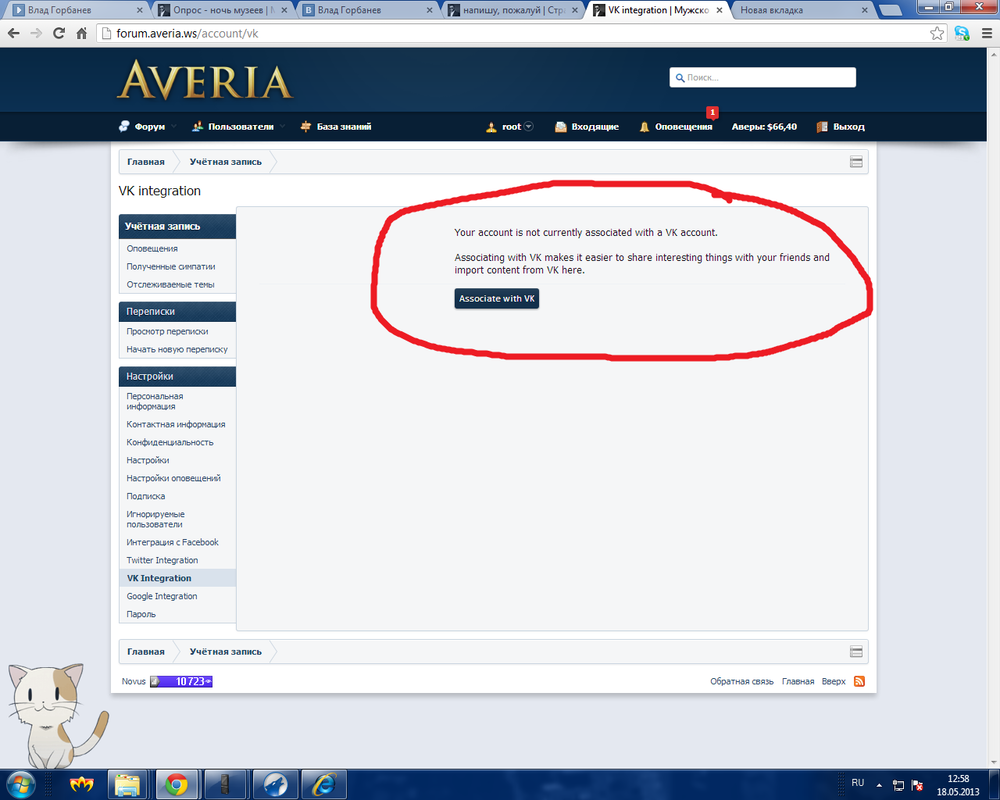Switch to the Новая вкладка tab
Image resolution: width=1000 pixels, height=800 pixels.
coord(790,10)
